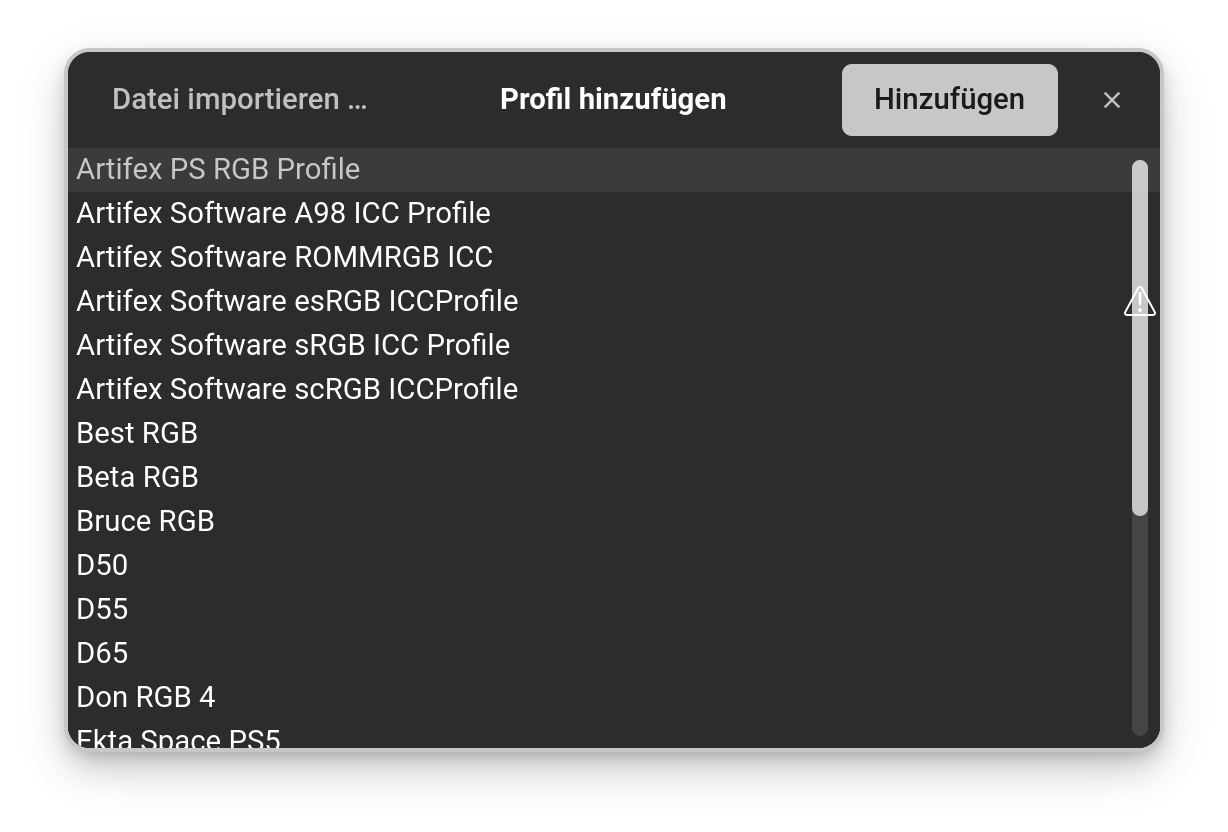Pick the Beta RGB profile
Screen dimensions: 1228x832
[x=137, y=477]
